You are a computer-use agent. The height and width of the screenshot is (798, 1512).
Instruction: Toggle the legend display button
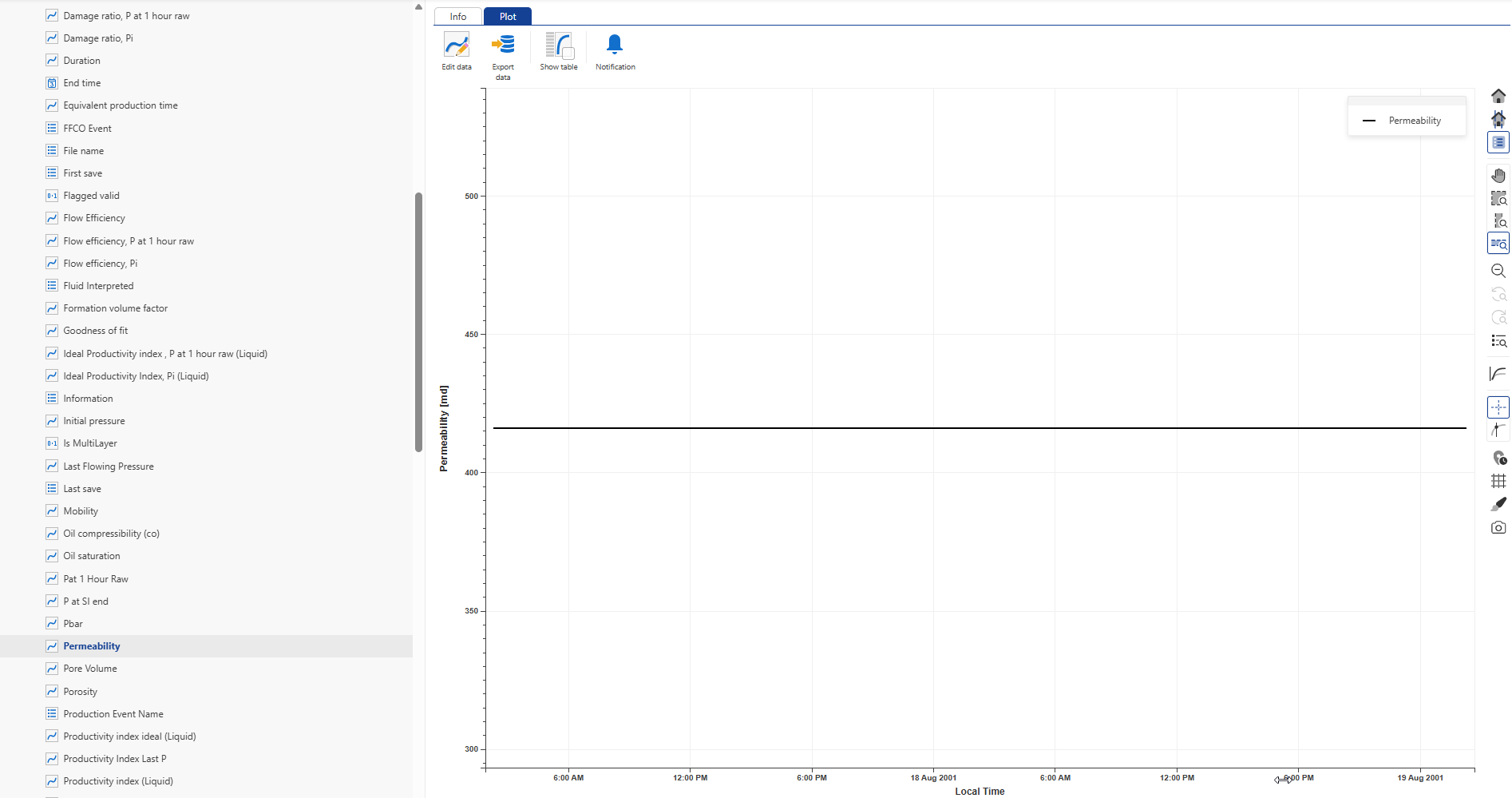(1498, 142)
